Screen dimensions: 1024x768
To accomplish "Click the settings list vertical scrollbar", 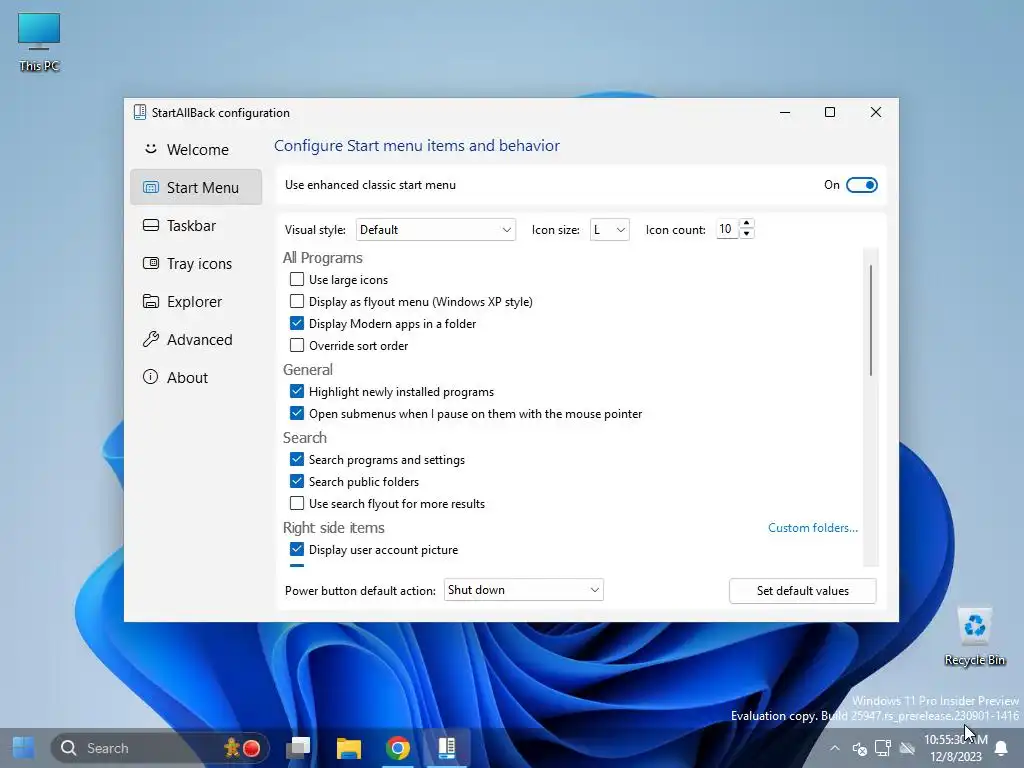I will 871,320.
